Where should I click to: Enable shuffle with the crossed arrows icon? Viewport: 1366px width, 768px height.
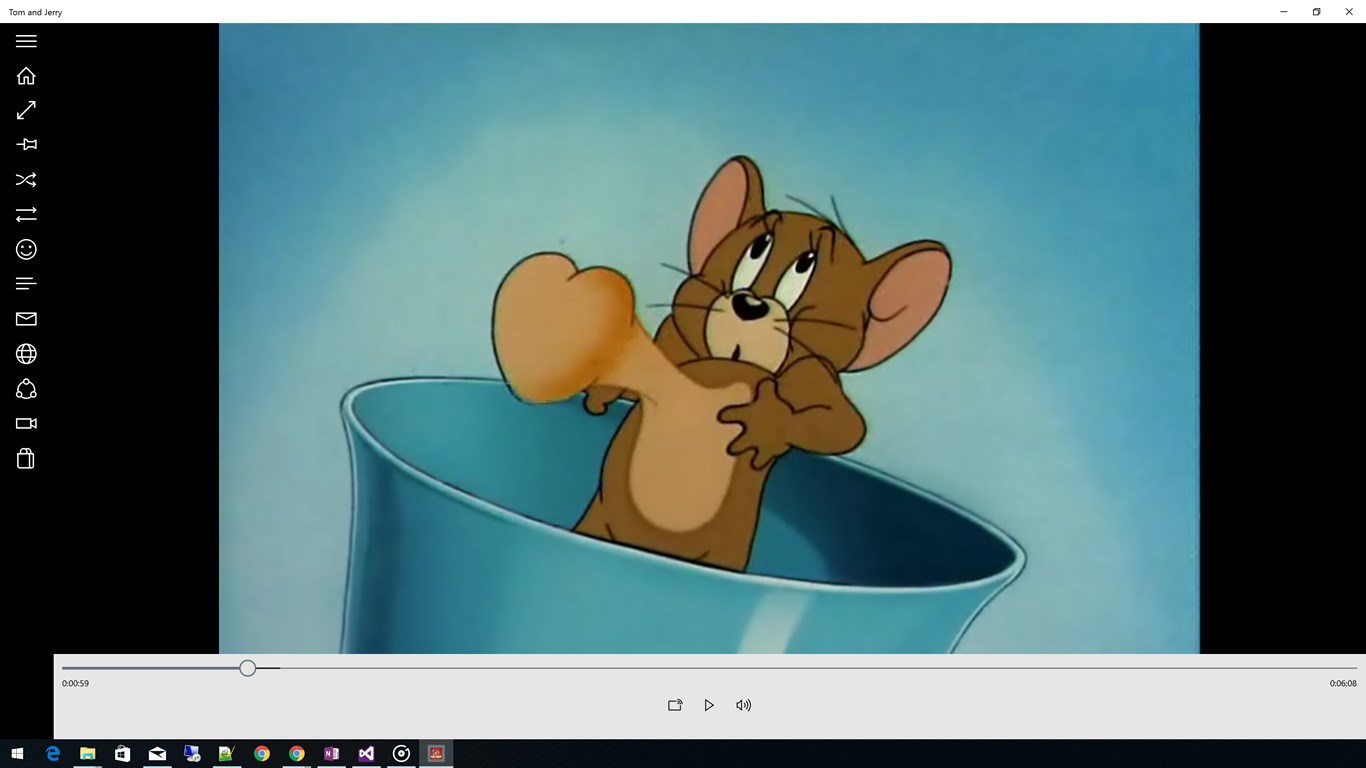[26, 180]
